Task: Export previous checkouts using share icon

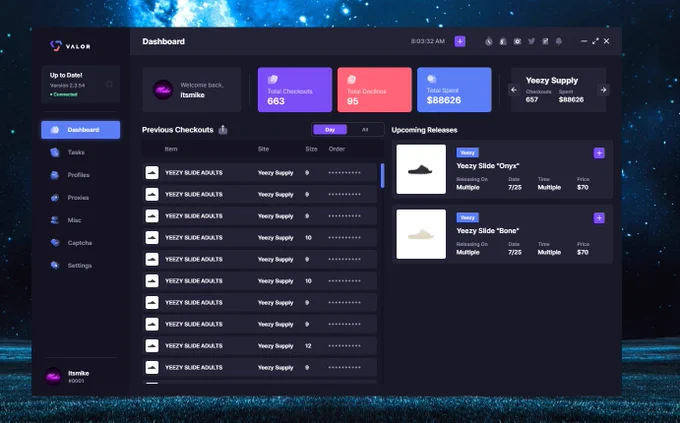Action: [223, 130]
